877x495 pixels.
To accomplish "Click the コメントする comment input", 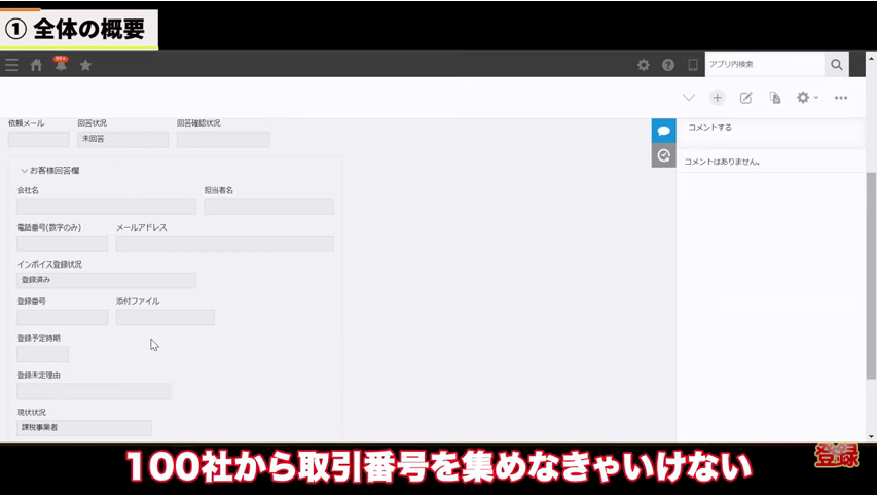I will [770, 128].
